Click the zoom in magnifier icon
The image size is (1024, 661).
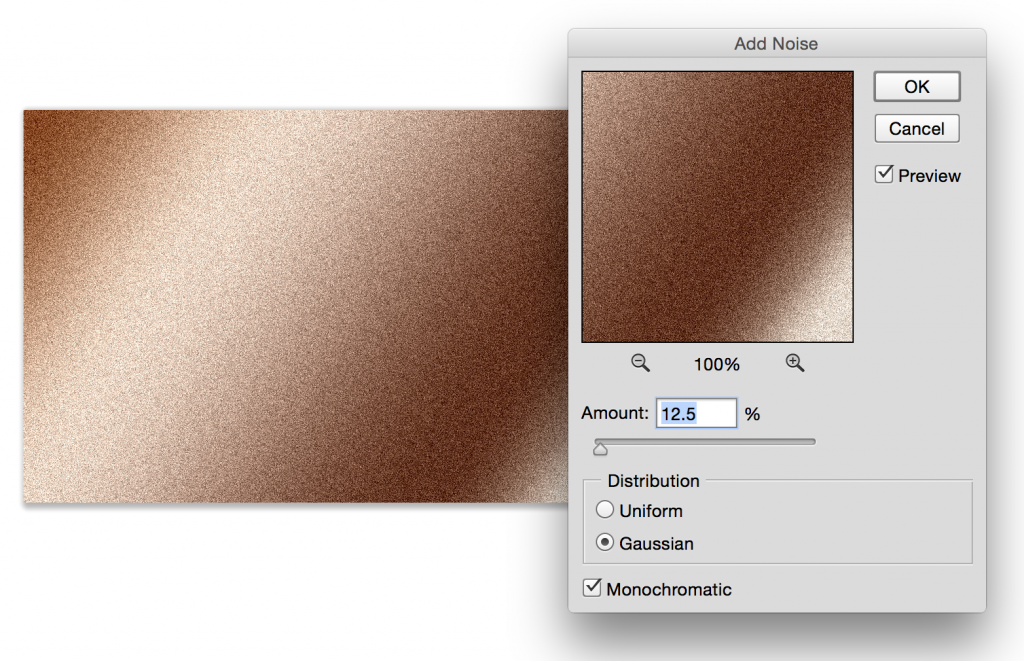[794, 363]
